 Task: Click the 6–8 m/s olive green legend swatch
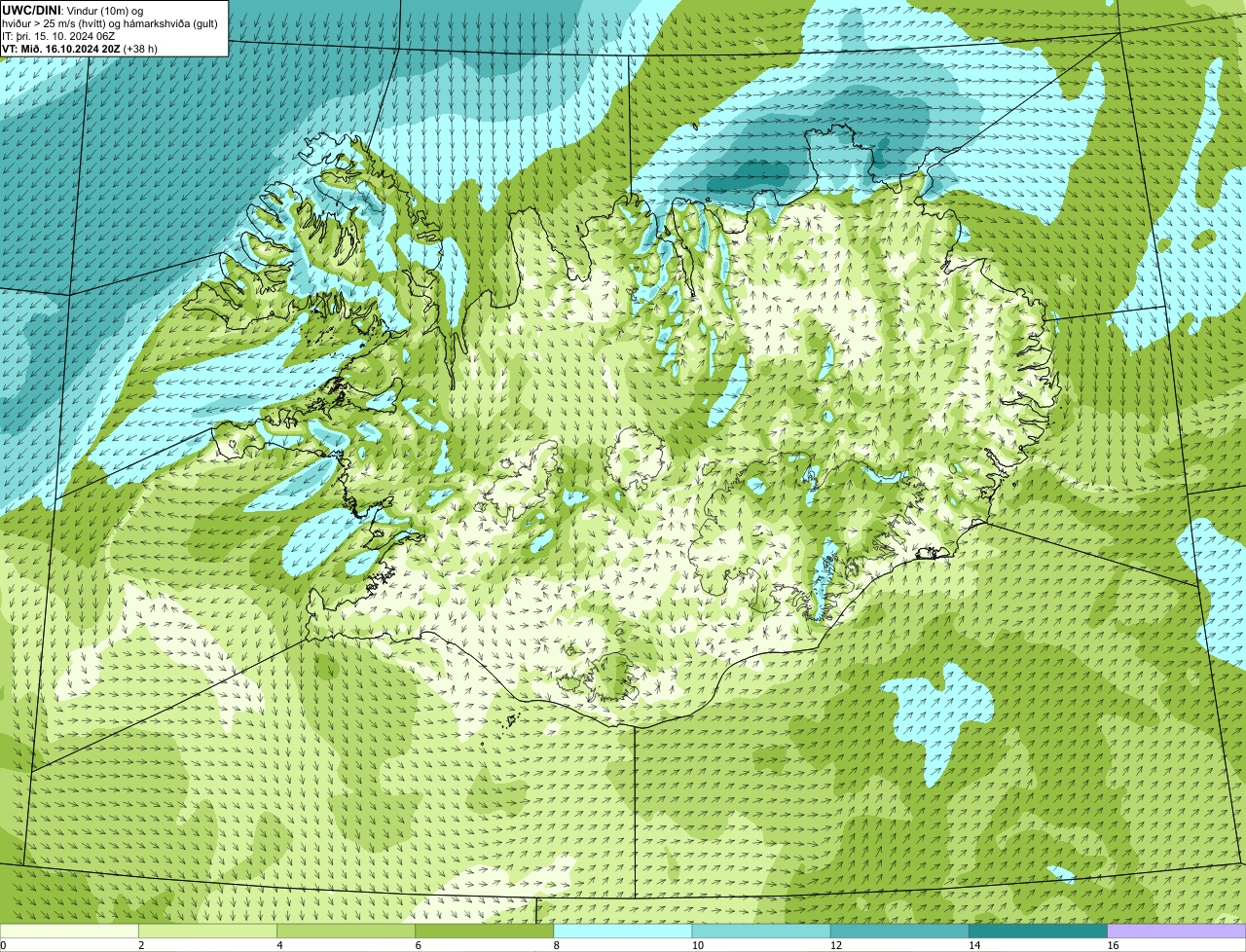[x=484, y=931]
